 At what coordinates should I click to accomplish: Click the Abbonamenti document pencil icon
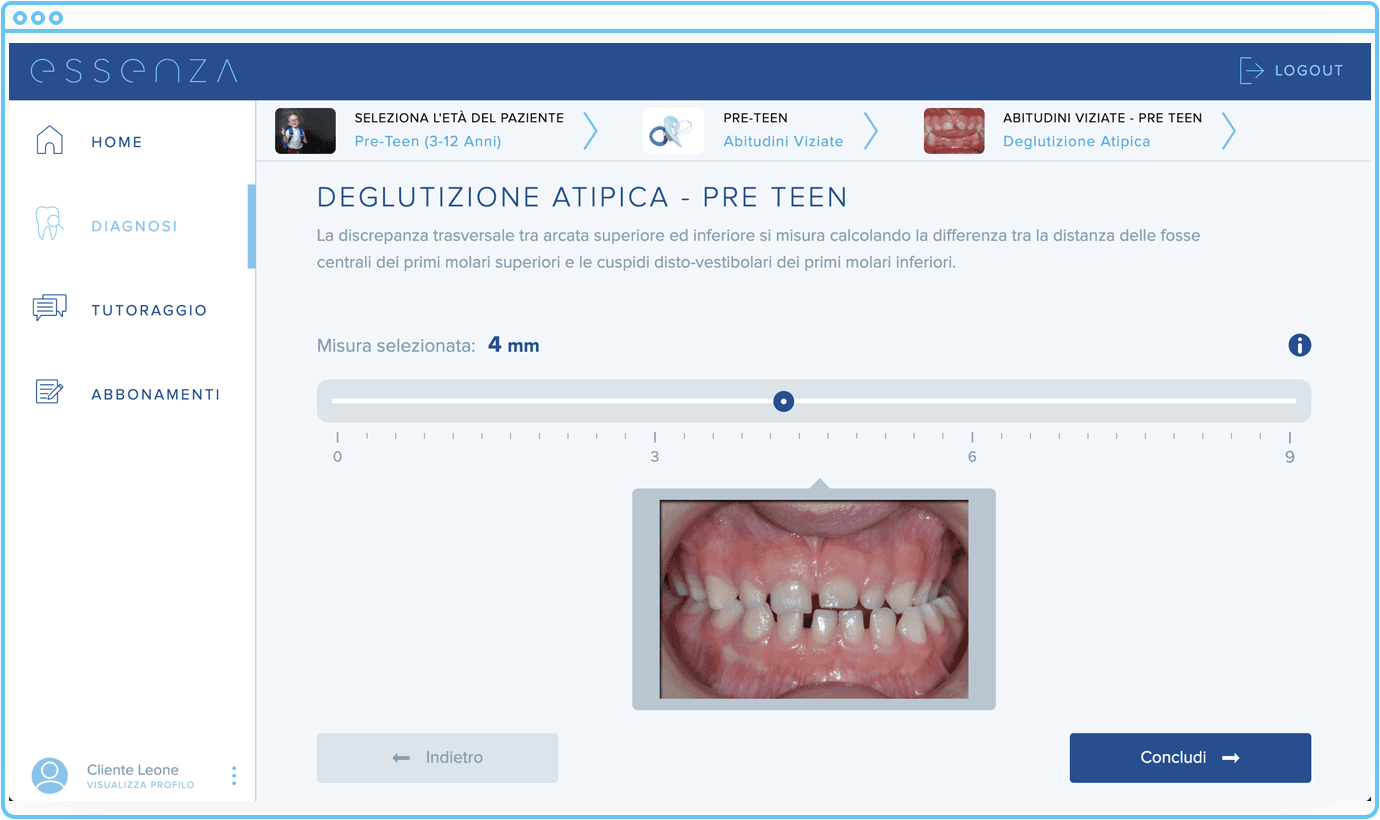(x=49, y=392)
